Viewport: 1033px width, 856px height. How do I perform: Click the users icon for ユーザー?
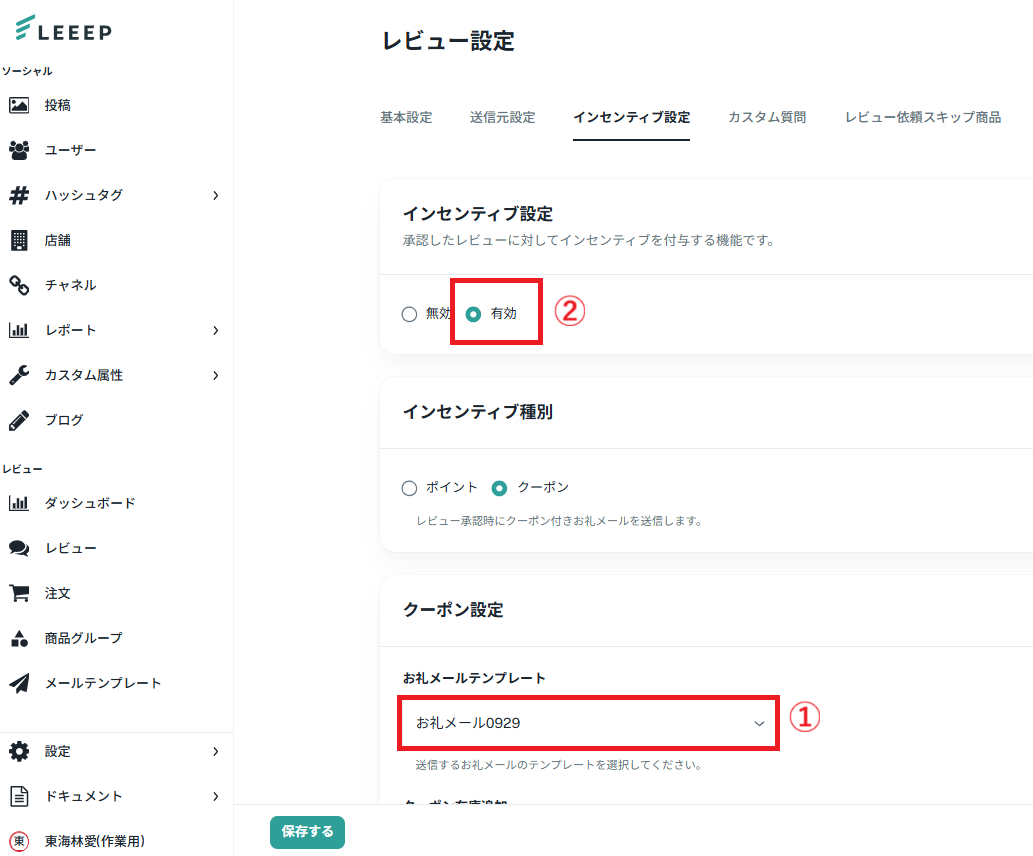click(19, 150)
